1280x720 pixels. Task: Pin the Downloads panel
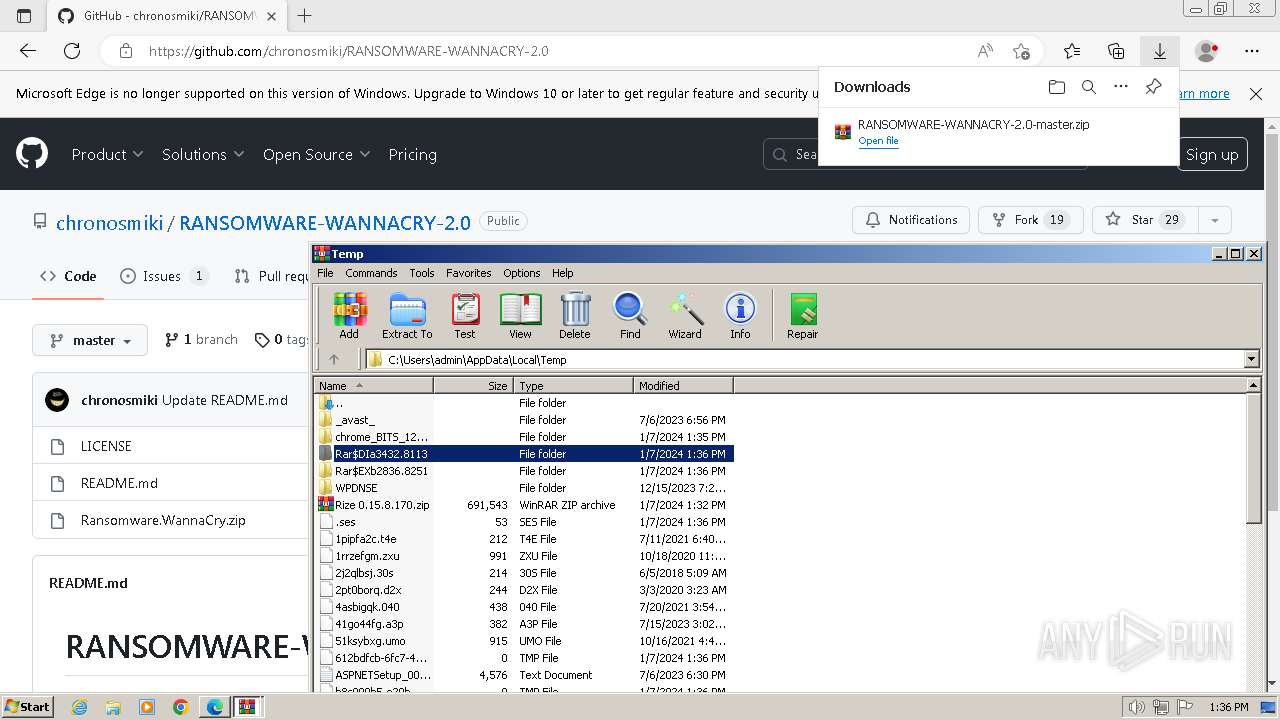pyautogui.click(x=1153, y=87)
